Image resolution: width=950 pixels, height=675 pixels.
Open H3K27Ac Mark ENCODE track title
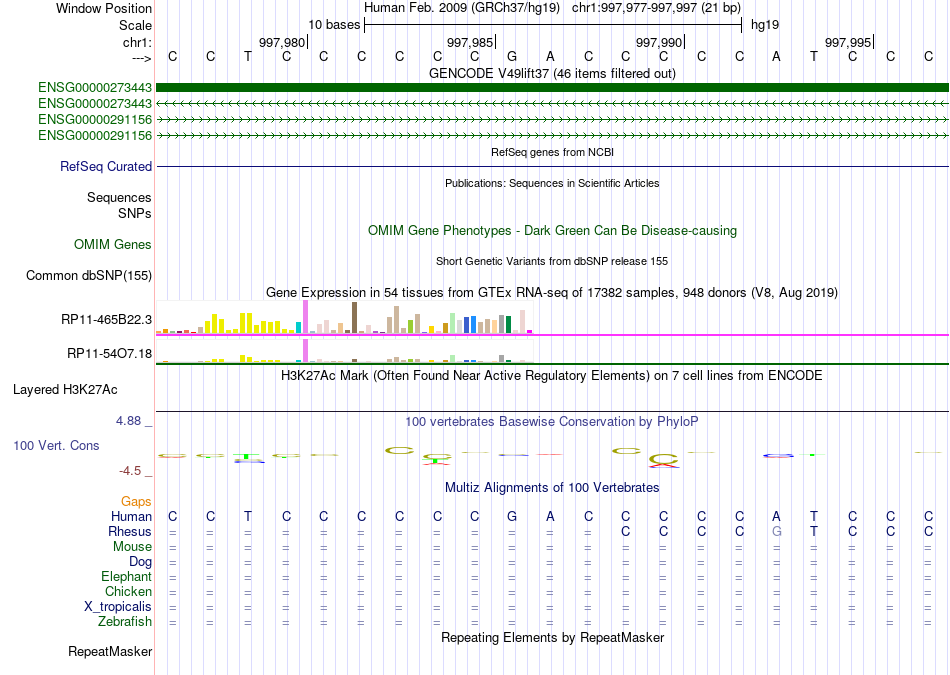pyautogui.click(x=552, y=376)
